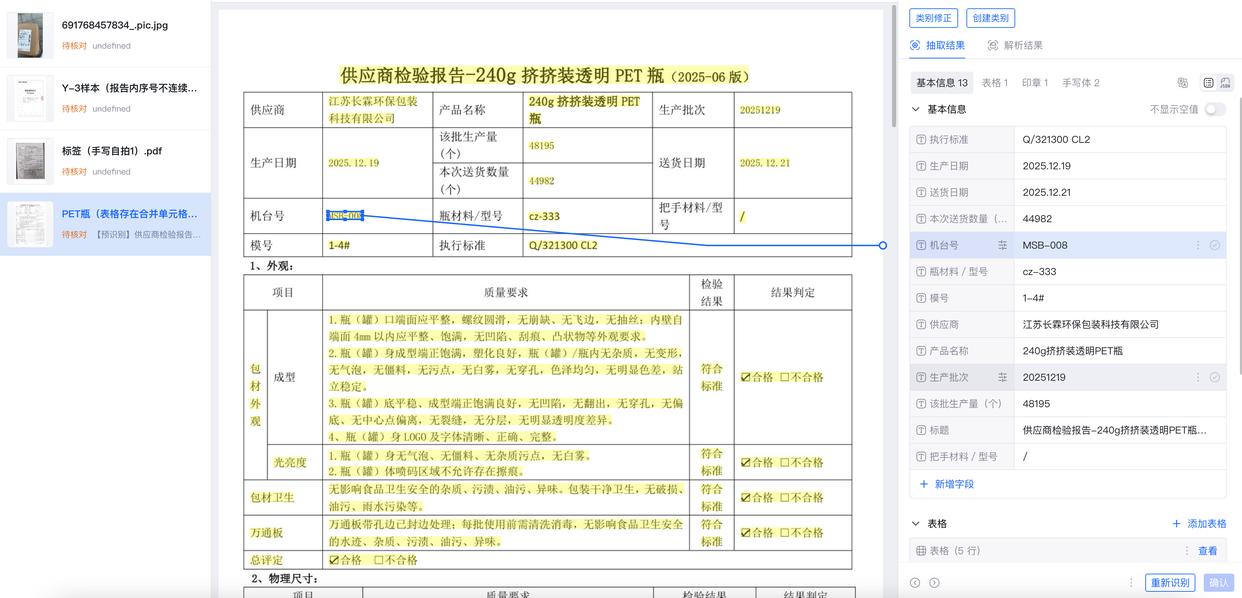Click settings icon on 机台号 row
The height and width of the screenshot is (598, 1242).
(1002, 245)
